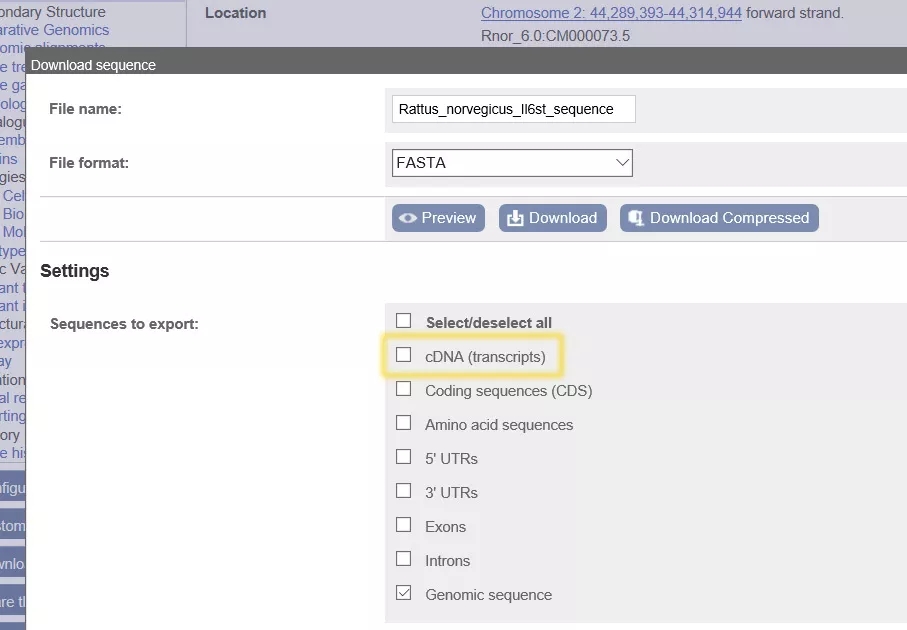The image size is (907, 630).
Task: Open the FASTA file format dropdown
Action: point(512,162)
